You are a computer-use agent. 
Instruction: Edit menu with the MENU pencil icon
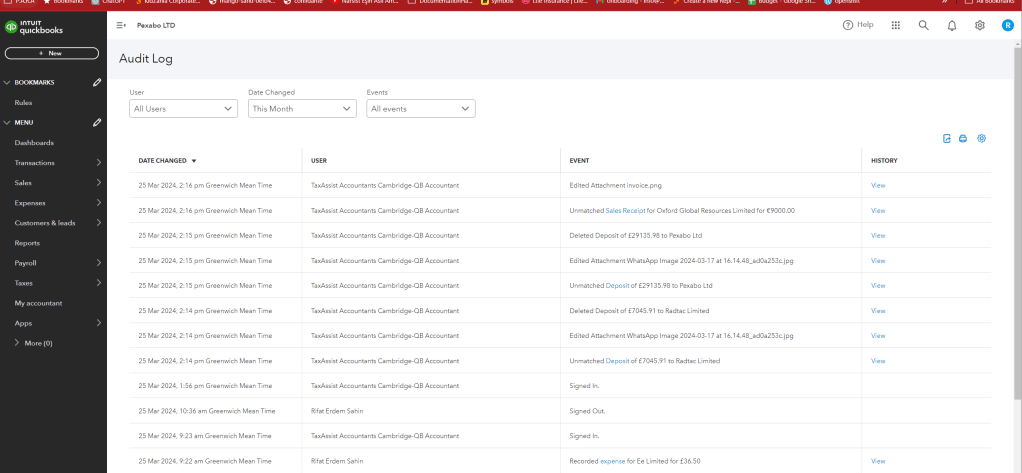97,122
